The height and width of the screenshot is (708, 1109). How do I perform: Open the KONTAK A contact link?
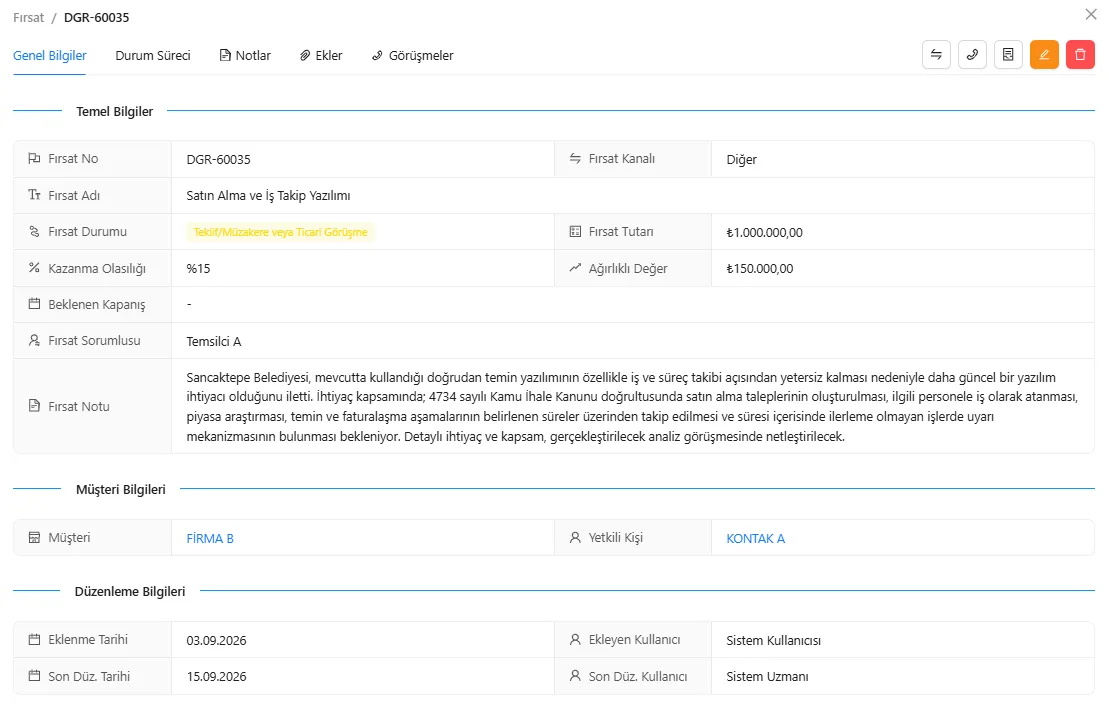pyautogui.click(x=755, y=538)
